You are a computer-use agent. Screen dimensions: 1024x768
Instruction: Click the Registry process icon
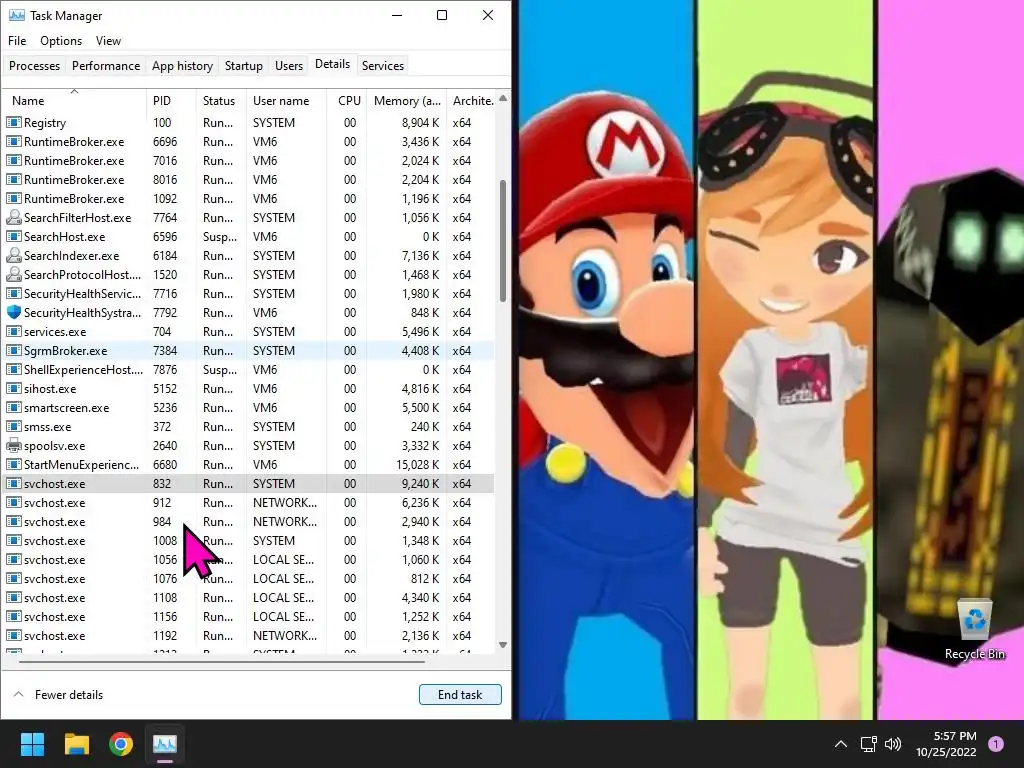point(14,122)
